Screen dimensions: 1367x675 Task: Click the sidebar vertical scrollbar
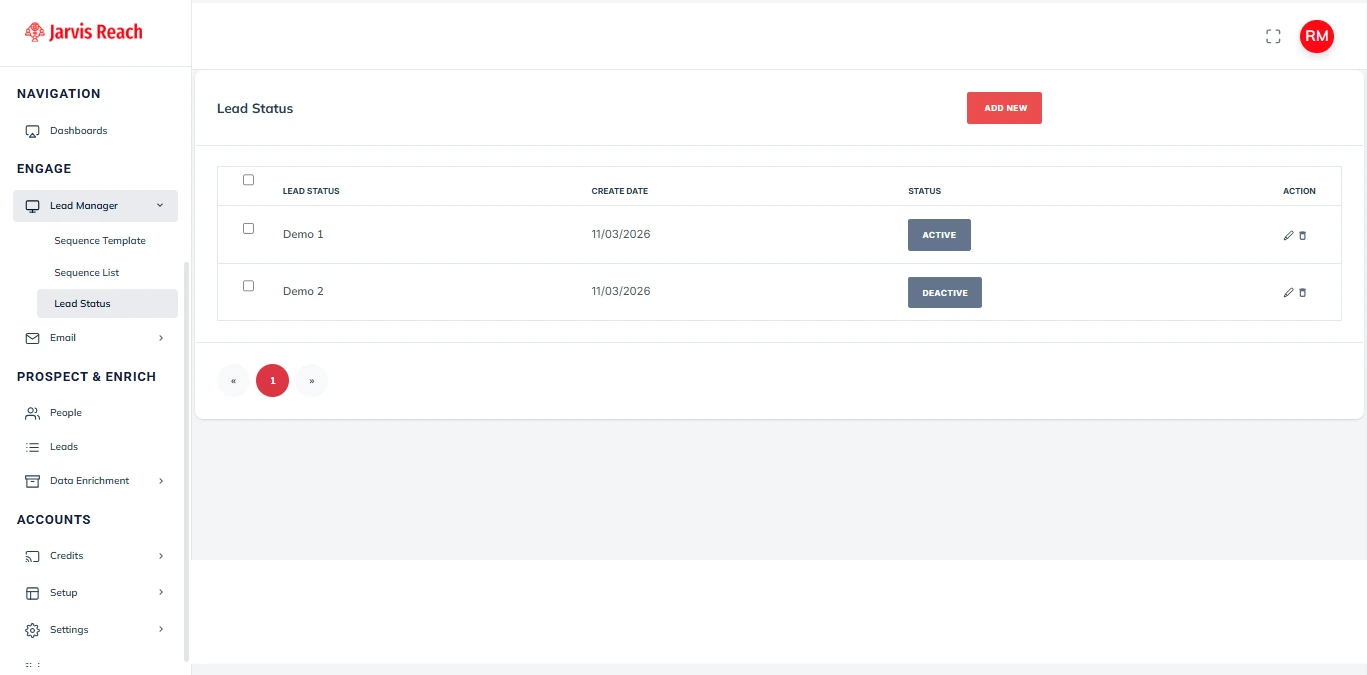(186, 460)
